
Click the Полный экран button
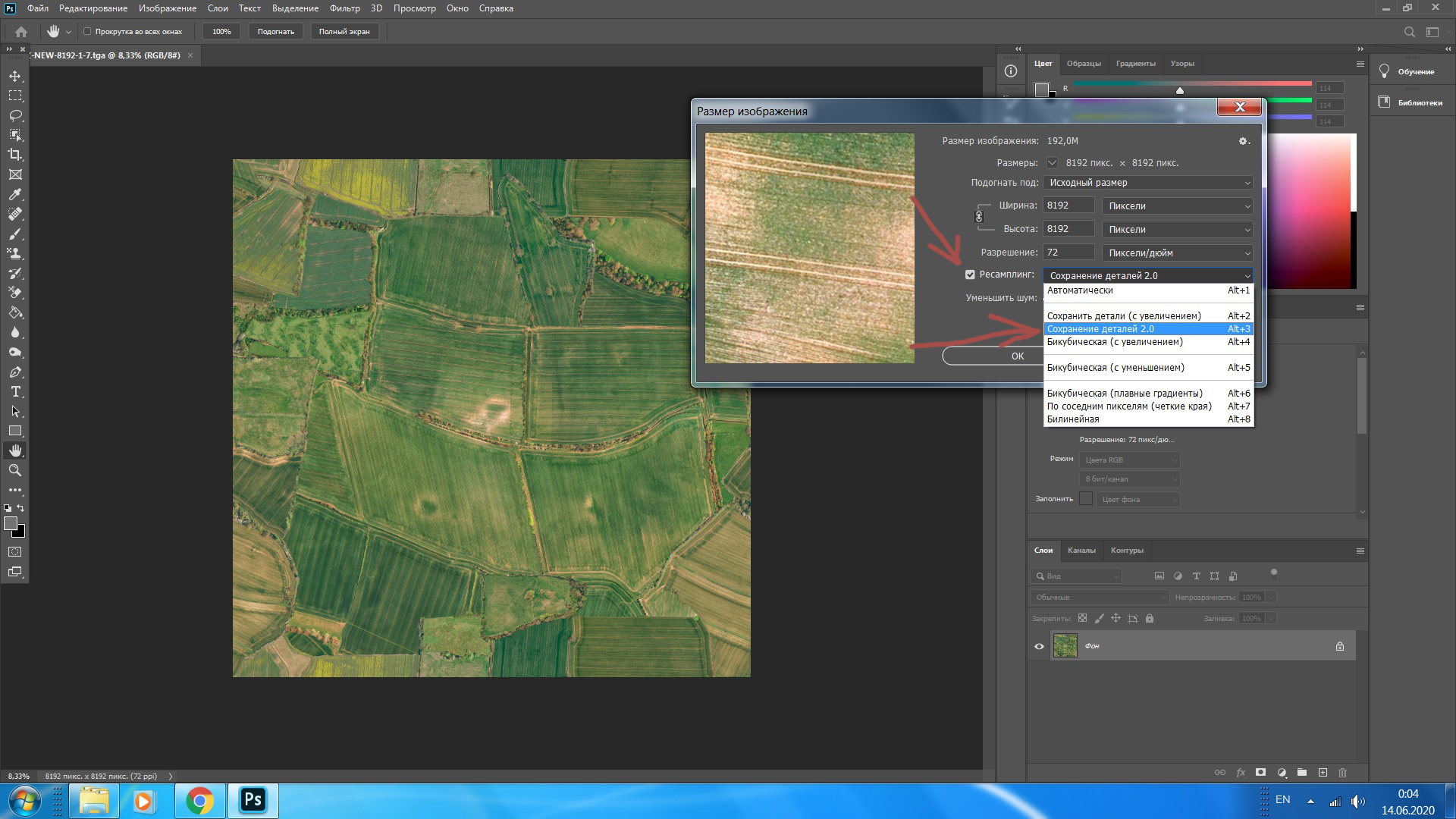[x=344, y=32]
